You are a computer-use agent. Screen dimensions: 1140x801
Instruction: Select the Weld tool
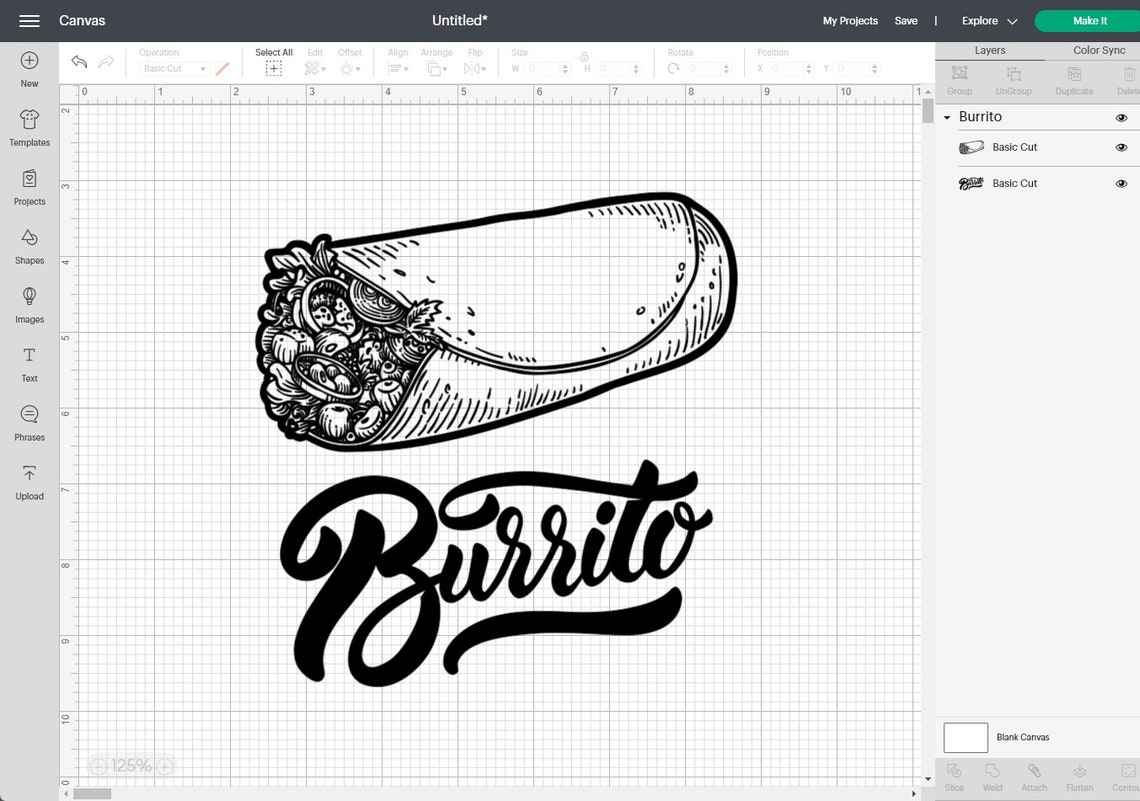click(993, 775)
